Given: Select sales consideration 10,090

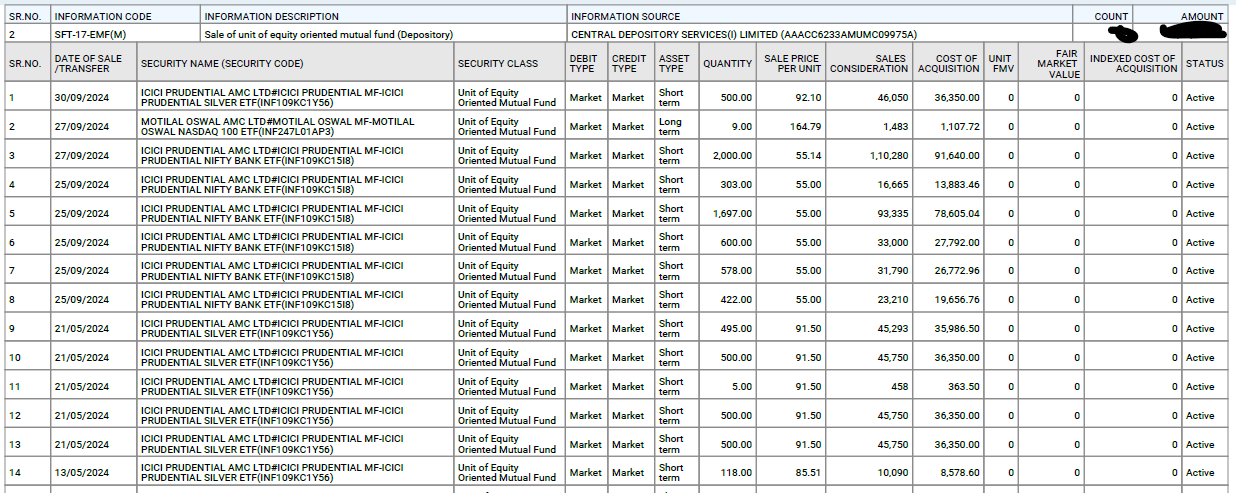Looking at the screenshot, I should (x=892, y=473).
